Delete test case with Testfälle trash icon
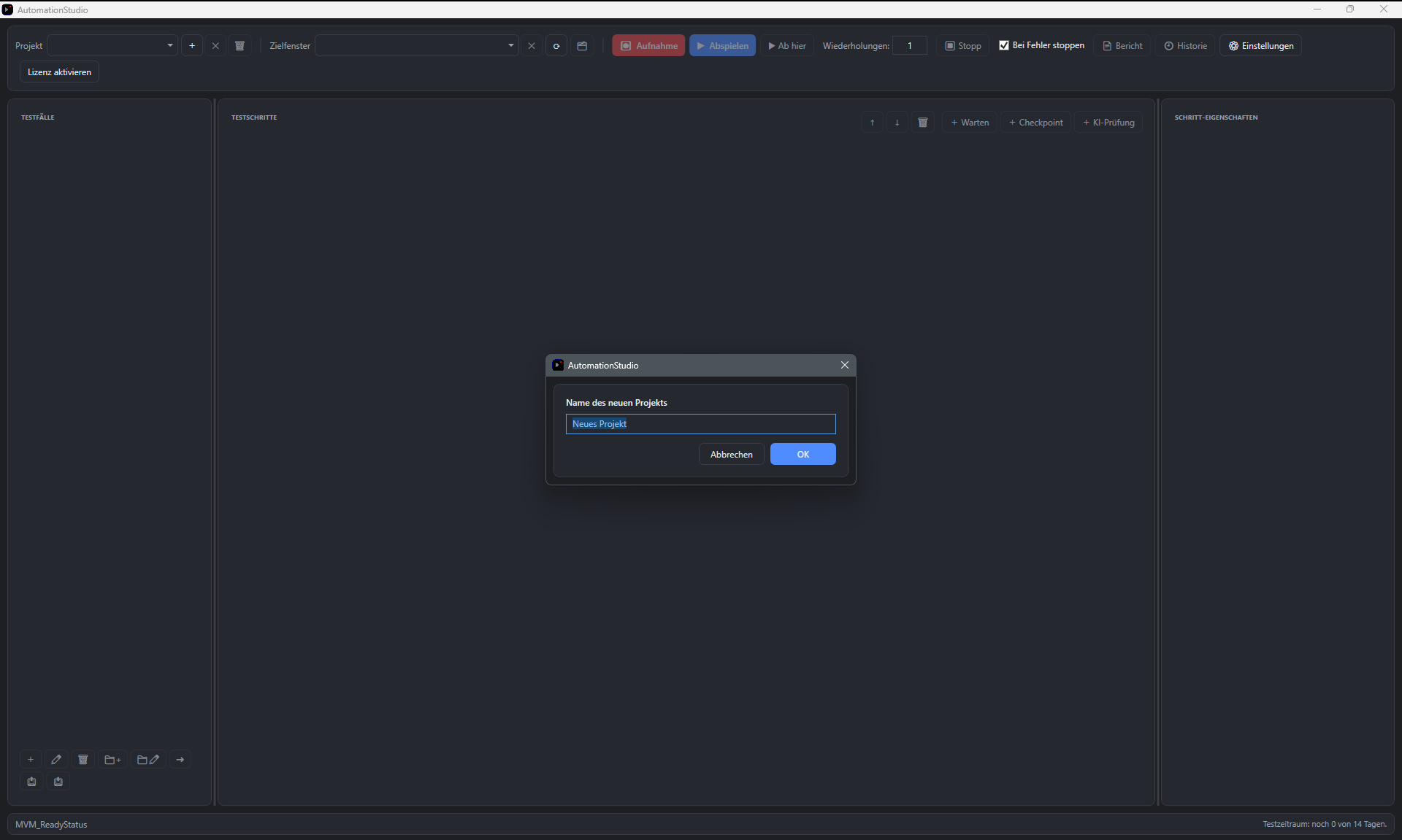 (83, 760)
